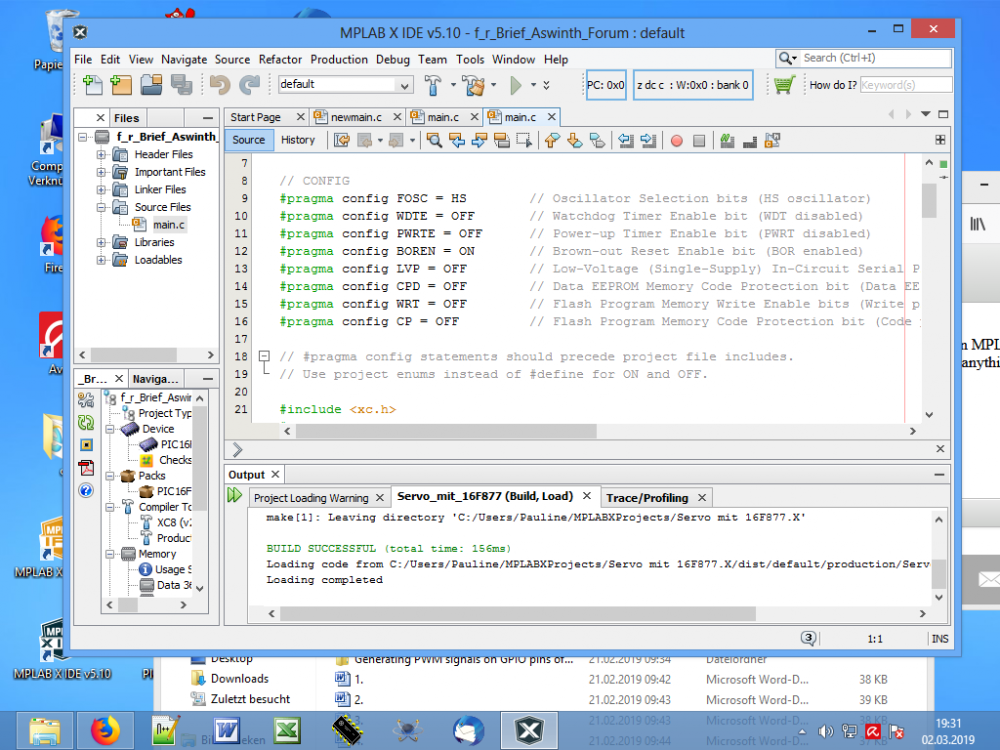Expand the Libraries node in project tree
The height and width of the screenshot is (750, 1000).
(99, 242)
